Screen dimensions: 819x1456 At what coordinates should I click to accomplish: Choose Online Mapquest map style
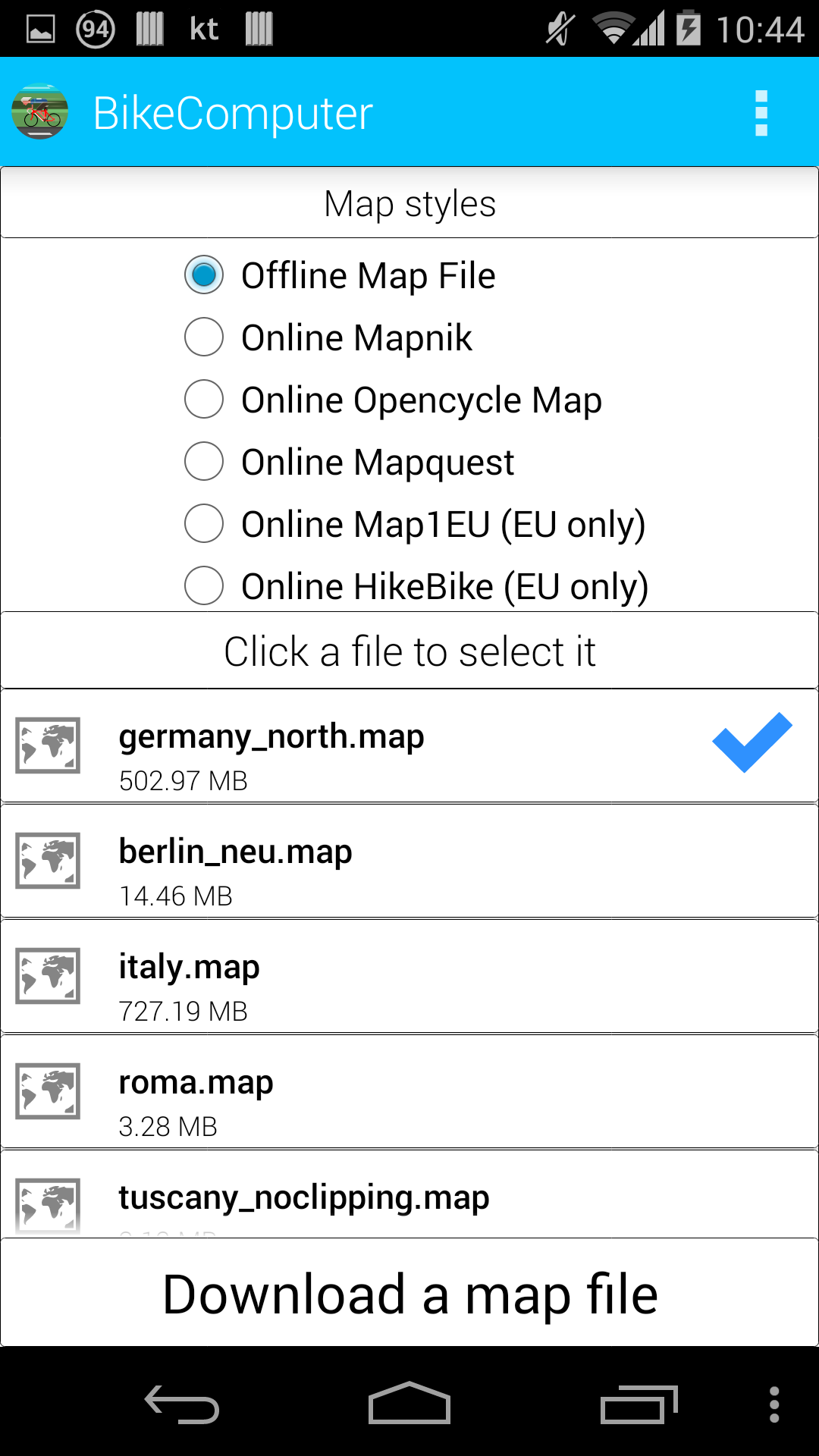350,462
